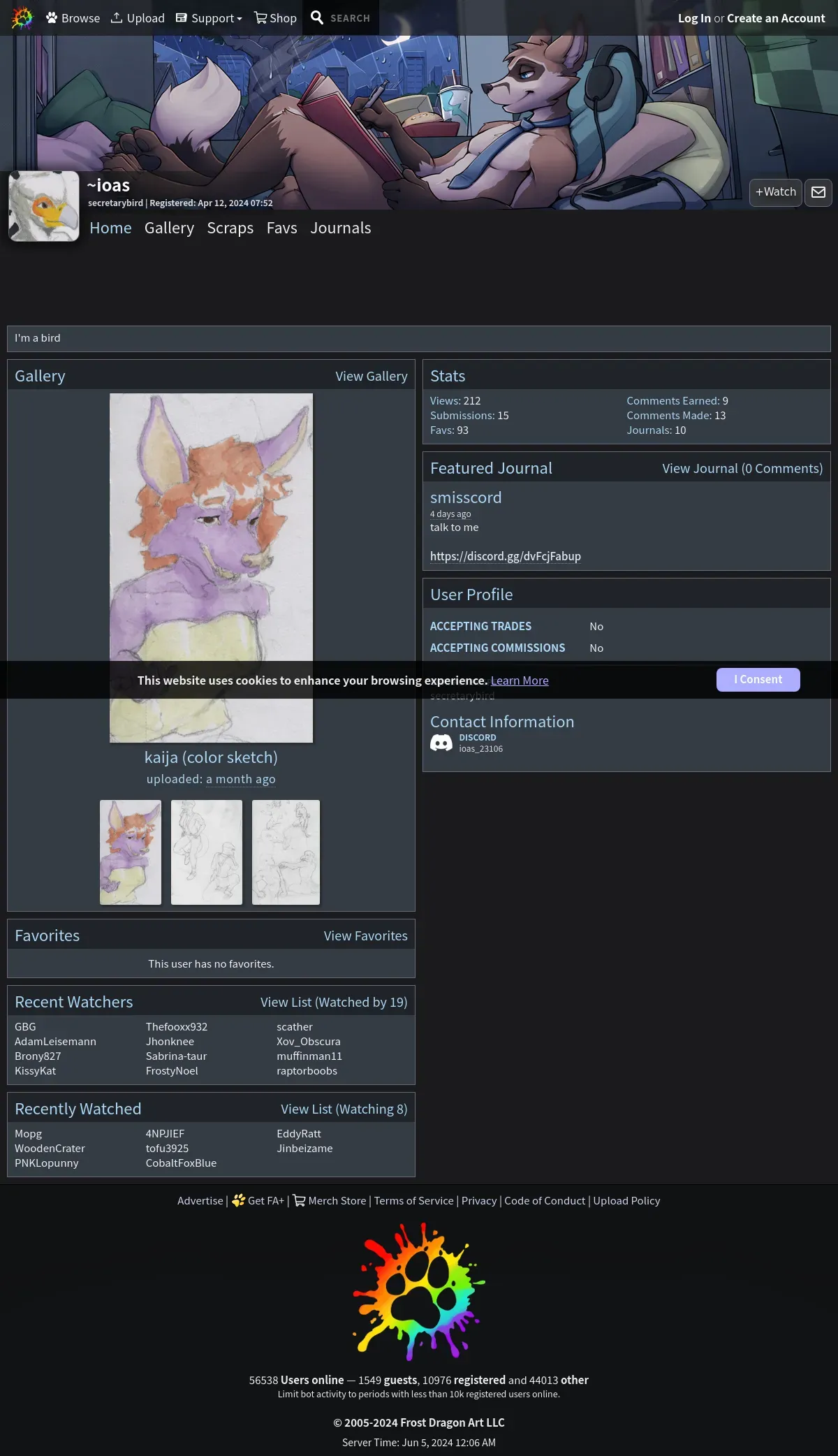The image size is (838, 1456).
Task: Click watcher Sabrina-taur
Action: point(176,1056)
